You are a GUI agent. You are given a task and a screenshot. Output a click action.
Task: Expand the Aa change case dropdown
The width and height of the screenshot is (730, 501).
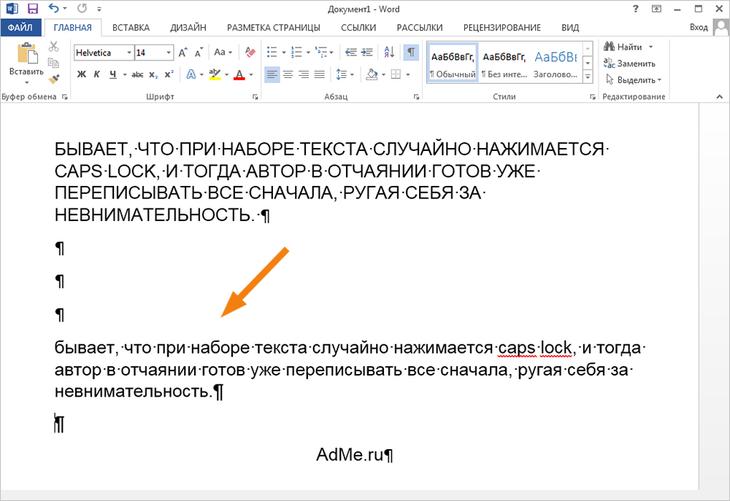(223, 52)
